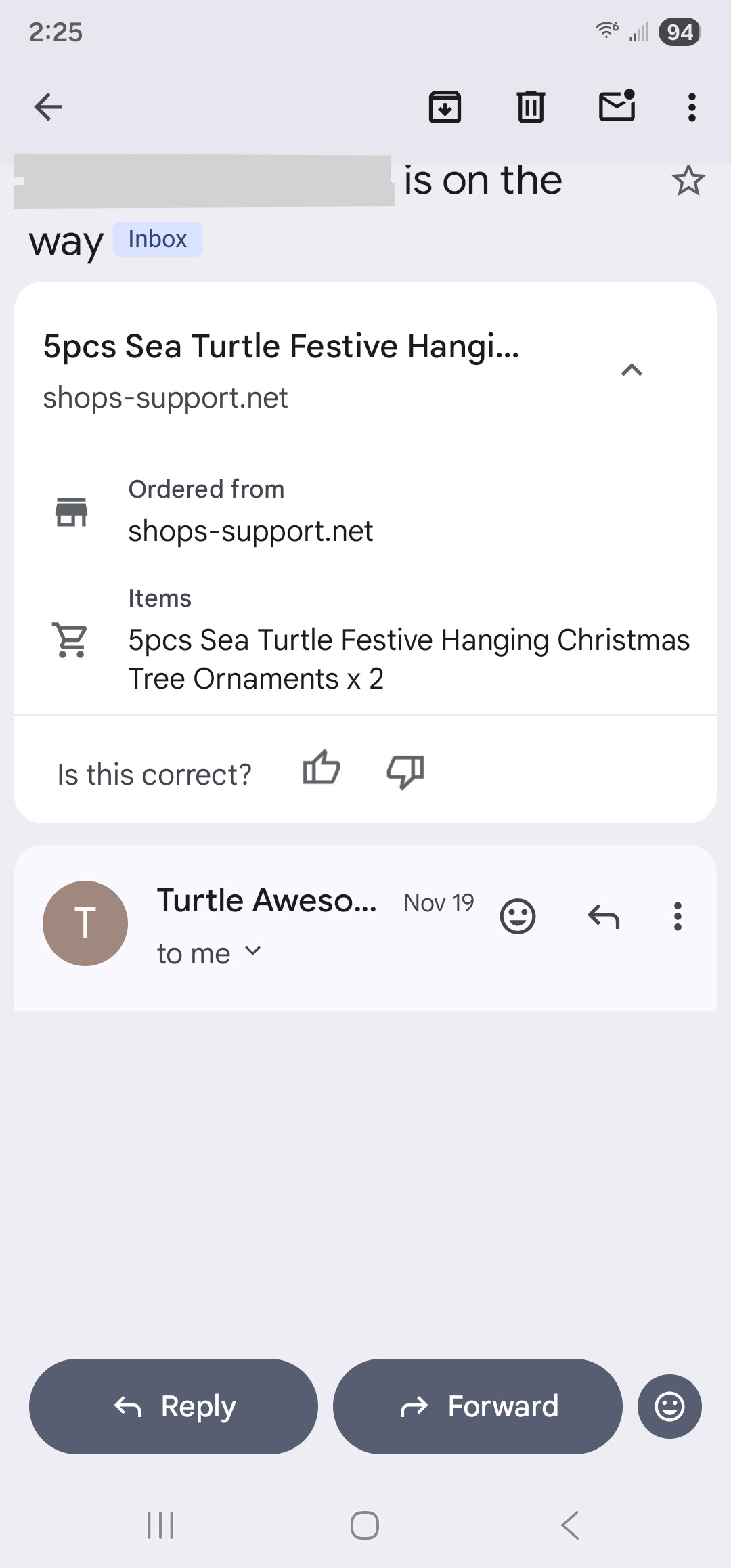The width and height of the screenshot is (731, 1568).
Task: Give thumbs down to order summary
Action: [x=405, y=771]
